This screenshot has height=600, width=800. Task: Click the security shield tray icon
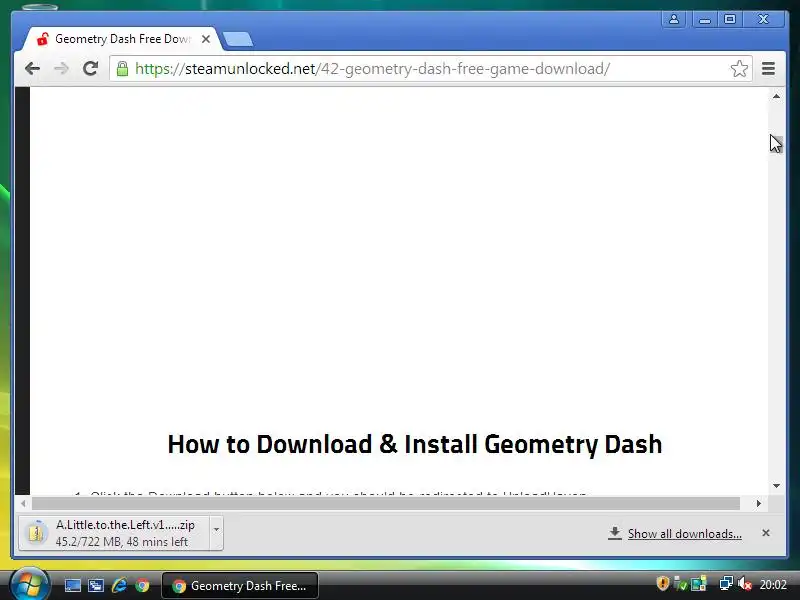pos(662,583)
